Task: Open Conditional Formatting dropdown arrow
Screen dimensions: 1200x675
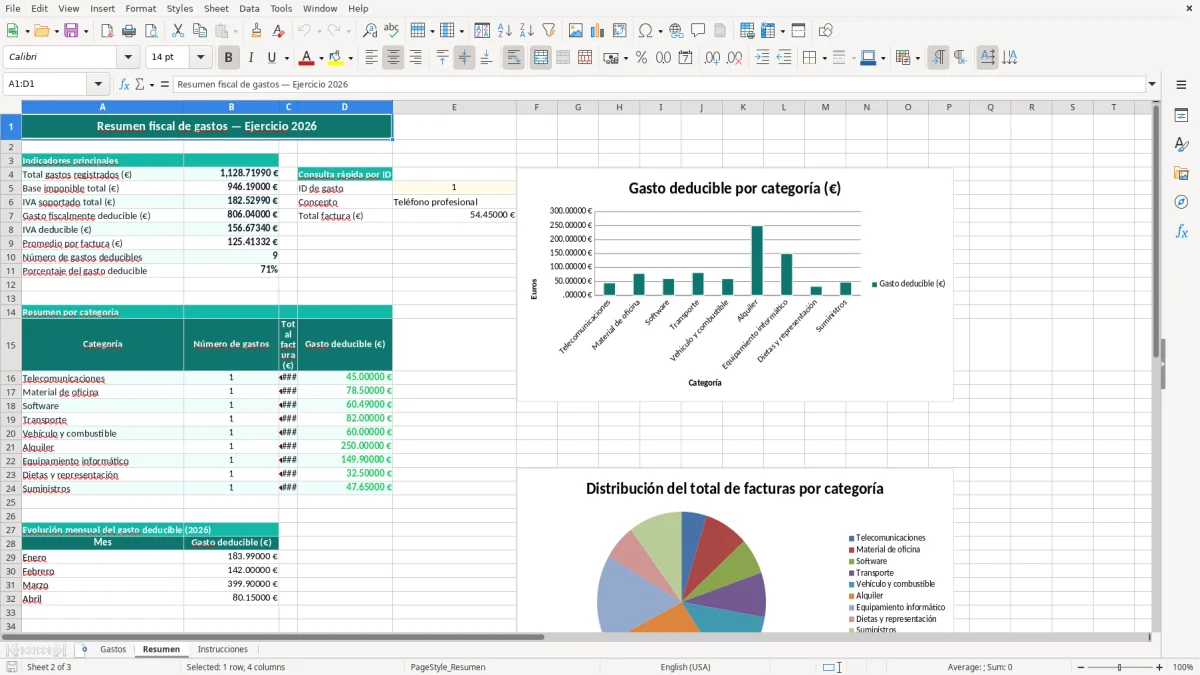Action: click(917, 58)
